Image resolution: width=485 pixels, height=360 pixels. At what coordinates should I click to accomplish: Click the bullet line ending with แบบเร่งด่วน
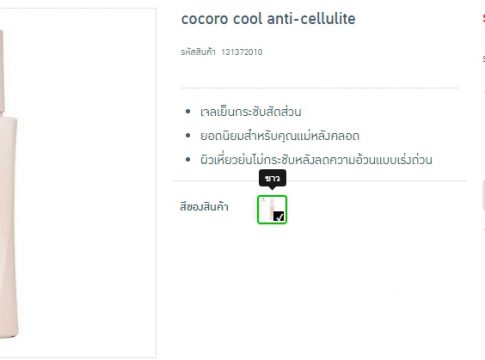pos(316,160)
